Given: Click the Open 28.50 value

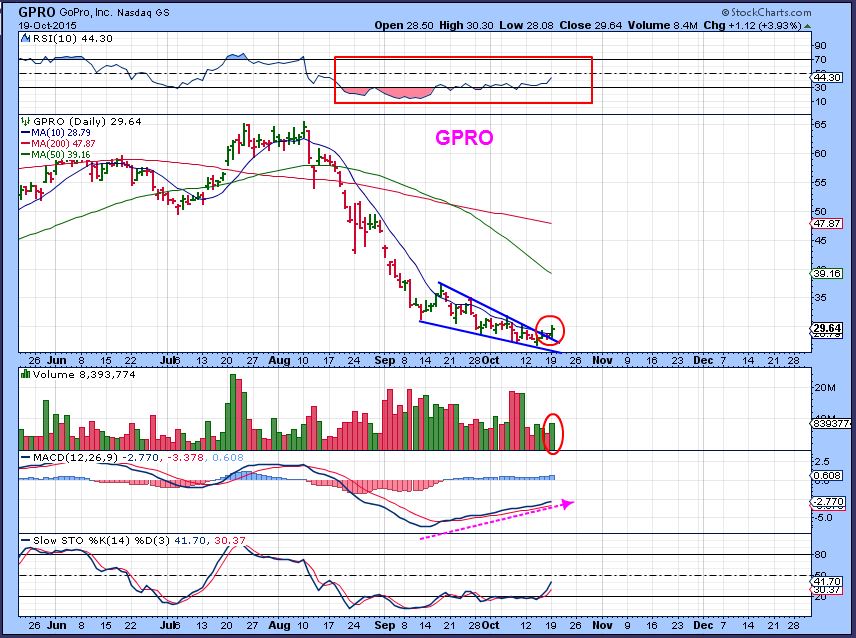Looking at the screenshot, I should point(406,25).
